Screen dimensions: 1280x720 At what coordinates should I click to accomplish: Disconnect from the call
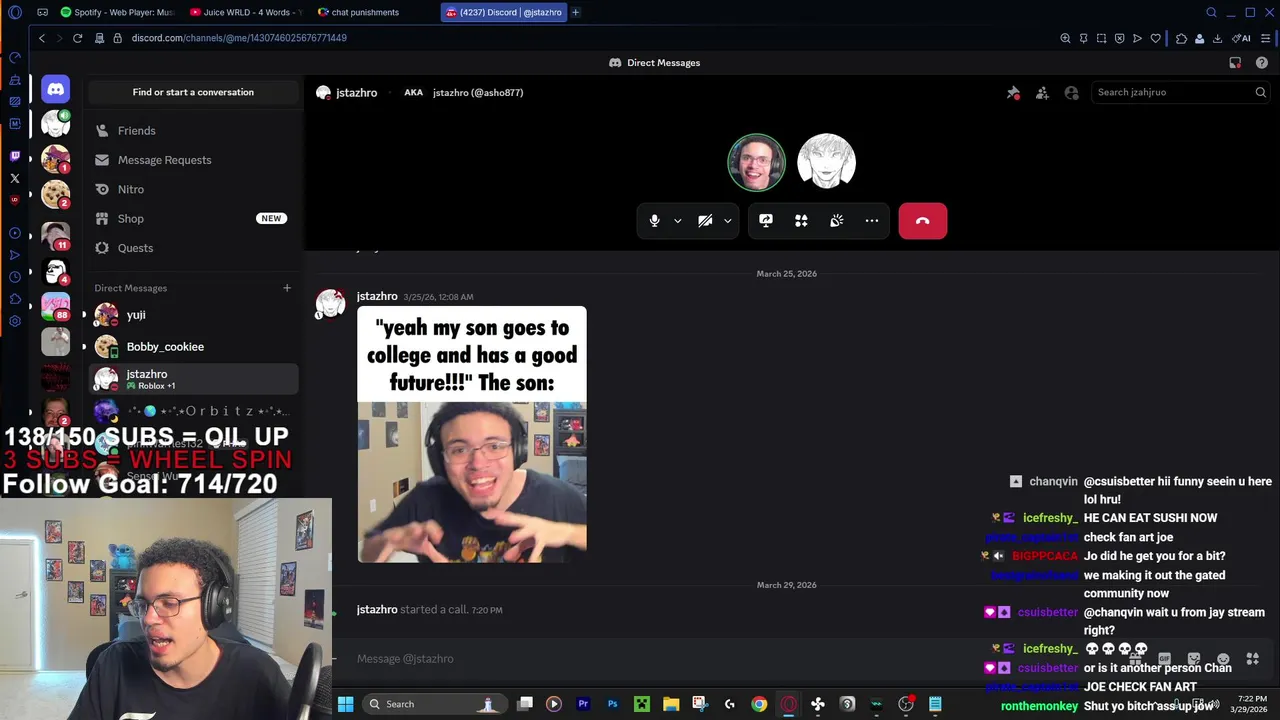click(922, 221)
